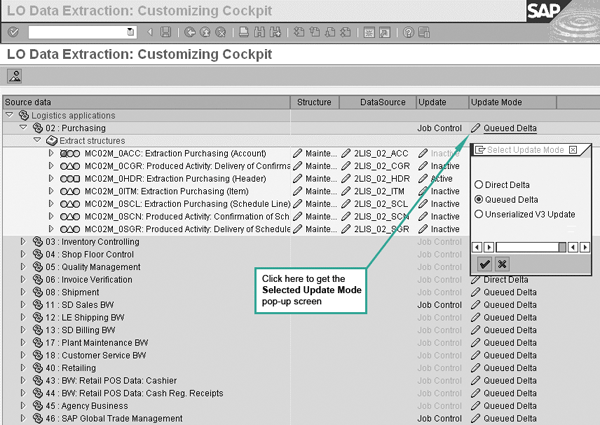This screenshot has height=425, width=600.
Task: Click DataSource pencil icon for 2LIS_02_HDR
Action: (346, 177)
